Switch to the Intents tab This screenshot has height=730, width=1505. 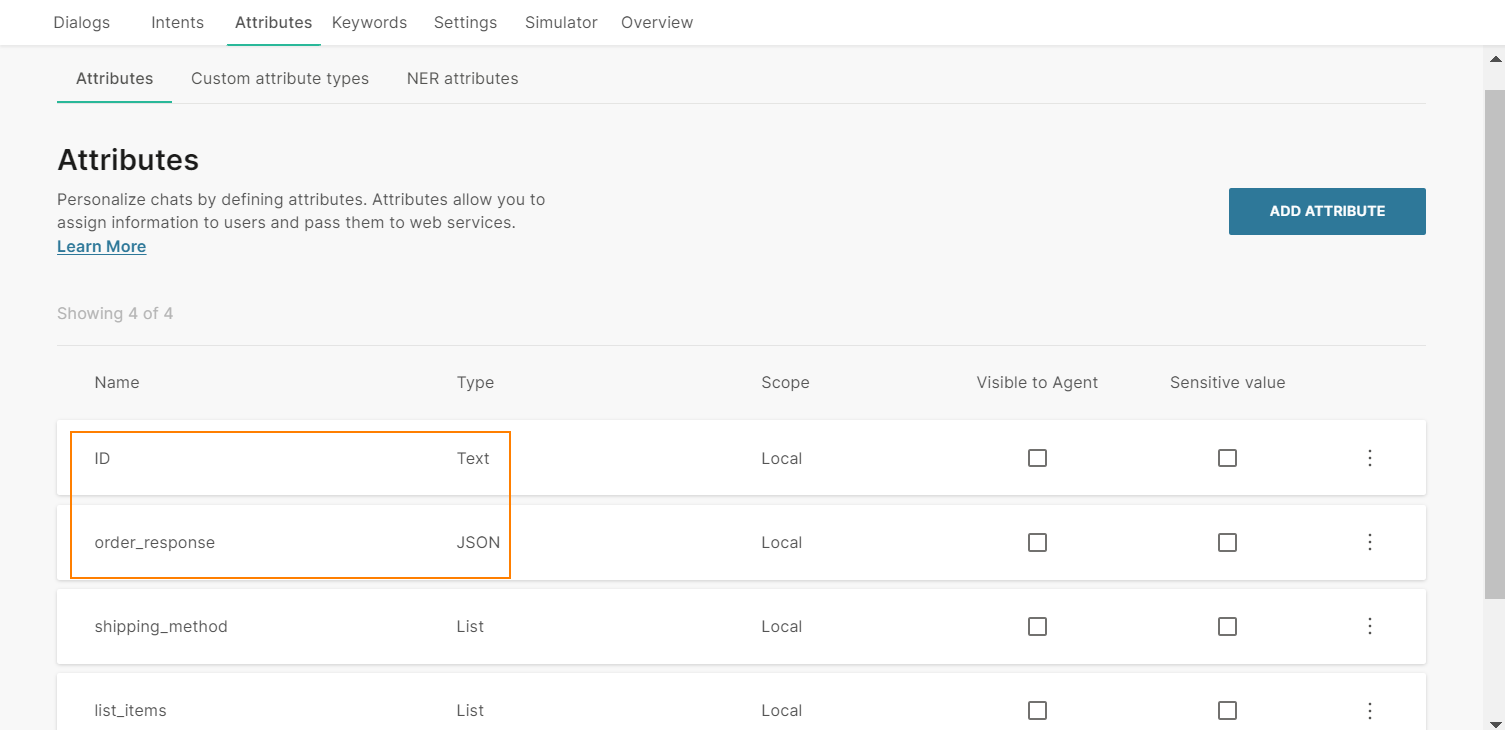(x=177, y=22)
